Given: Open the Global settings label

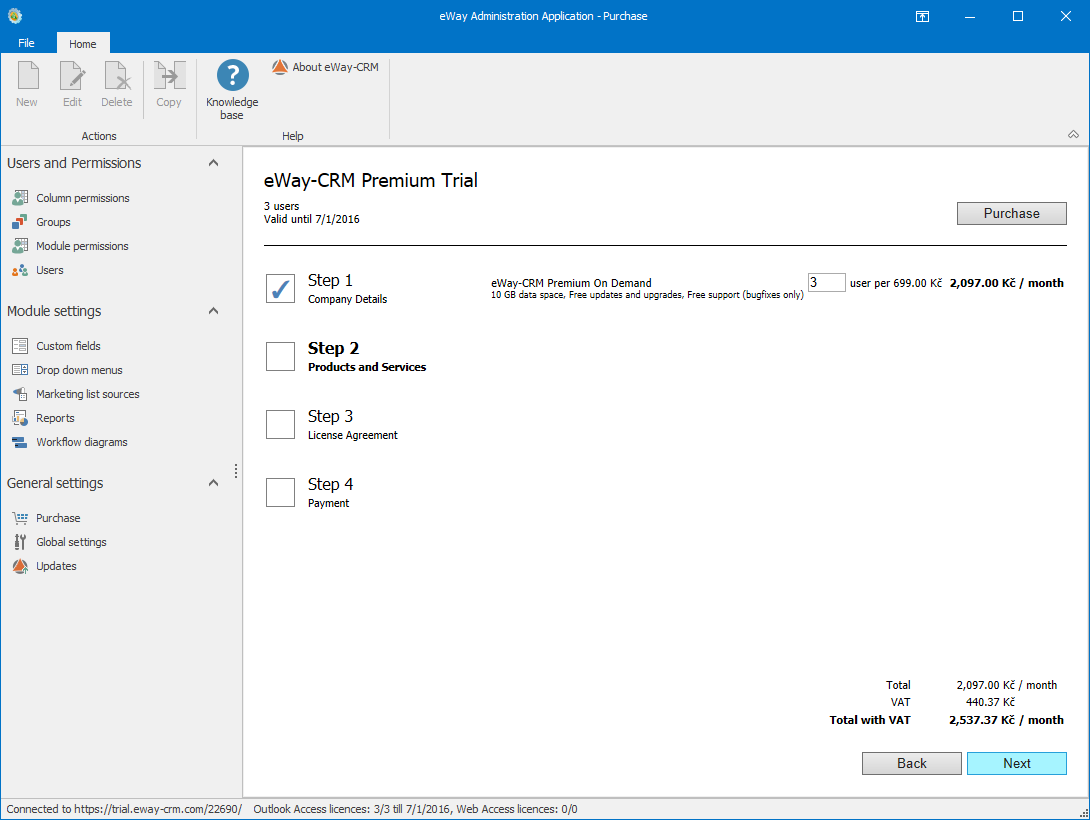Looking at the screenshot, I should click(x=72, y=542).
